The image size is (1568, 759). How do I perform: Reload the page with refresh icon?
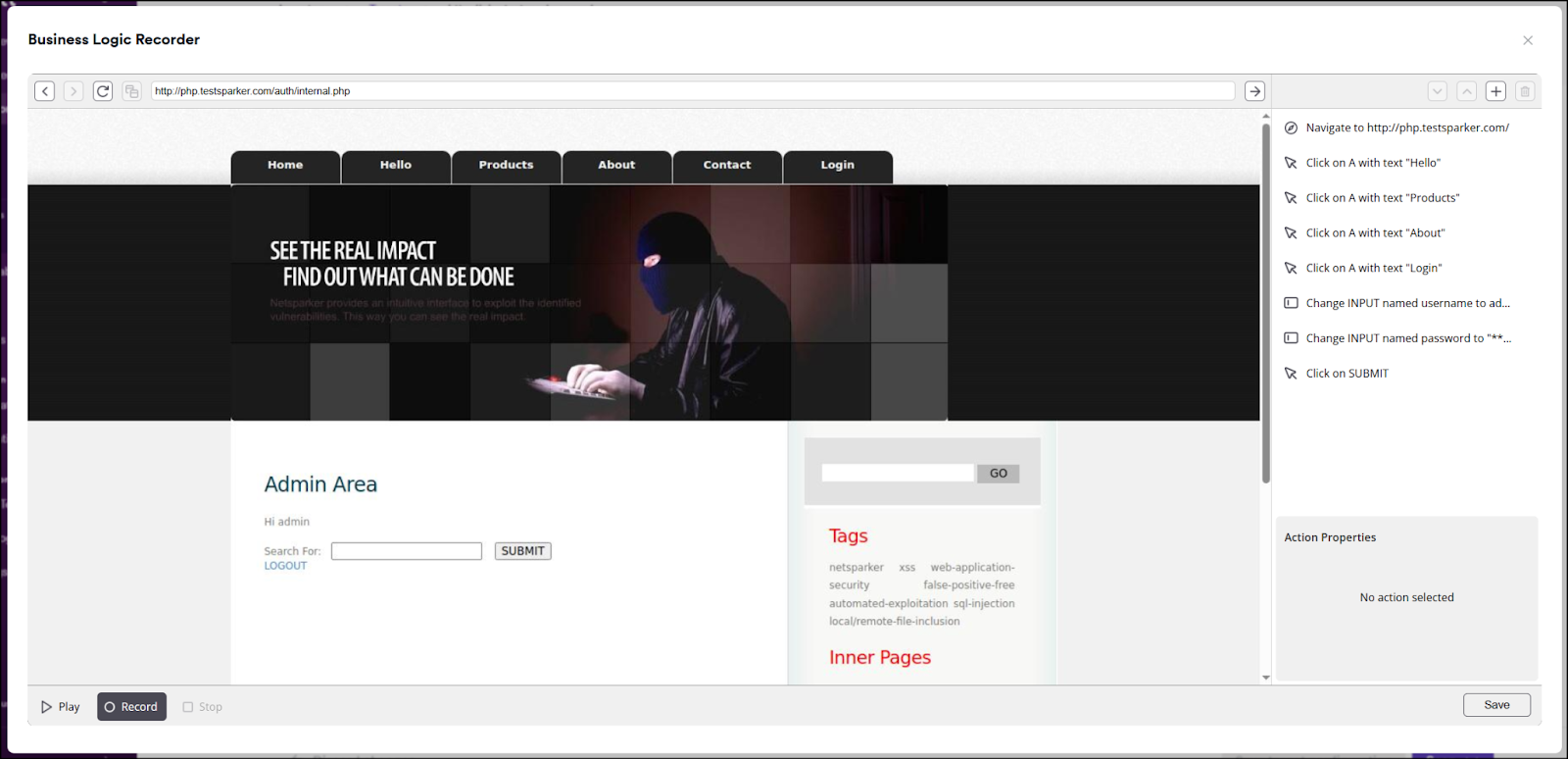103,91
